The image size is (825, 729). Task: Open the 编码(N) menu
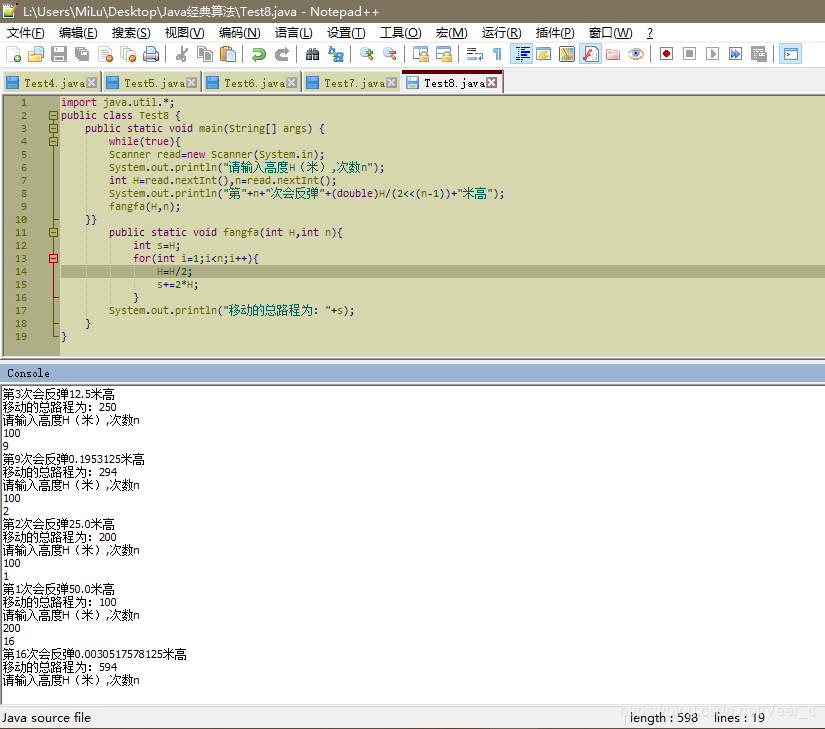[x=239, y=33]
